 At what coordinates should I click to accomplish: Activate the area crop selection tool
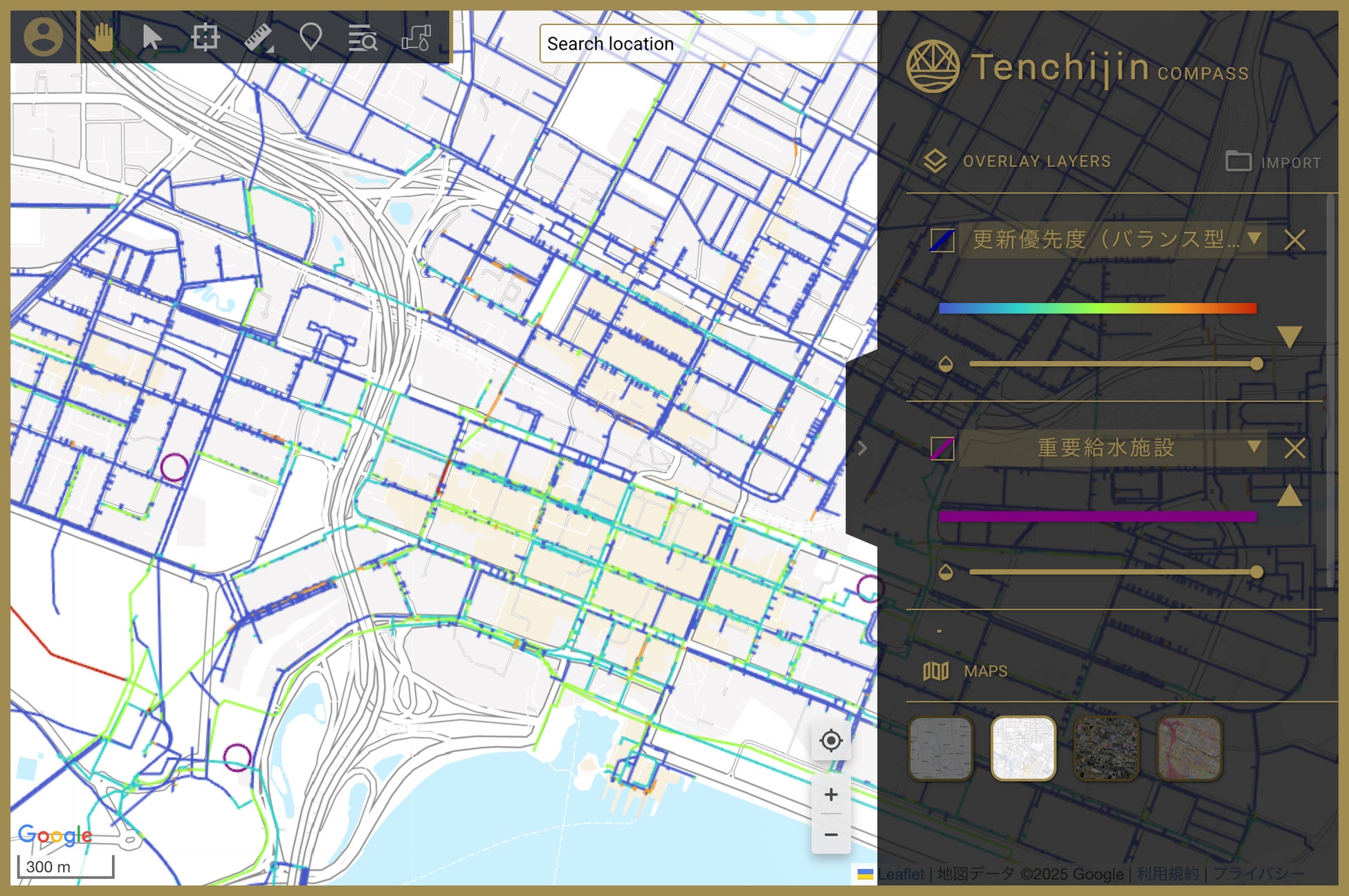pyautogui.click(x=205, y=37)
